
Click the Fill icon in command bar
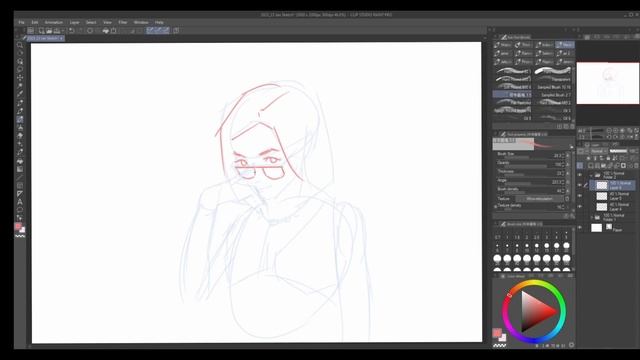(106, 31)
